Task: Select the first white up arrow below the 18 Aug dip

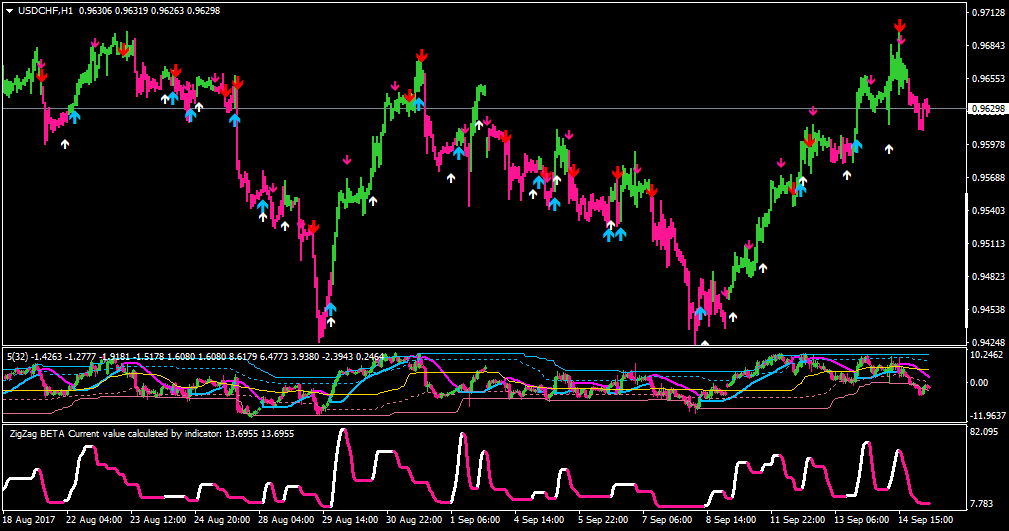Action: pyautogui.click(x=64, y=144)
